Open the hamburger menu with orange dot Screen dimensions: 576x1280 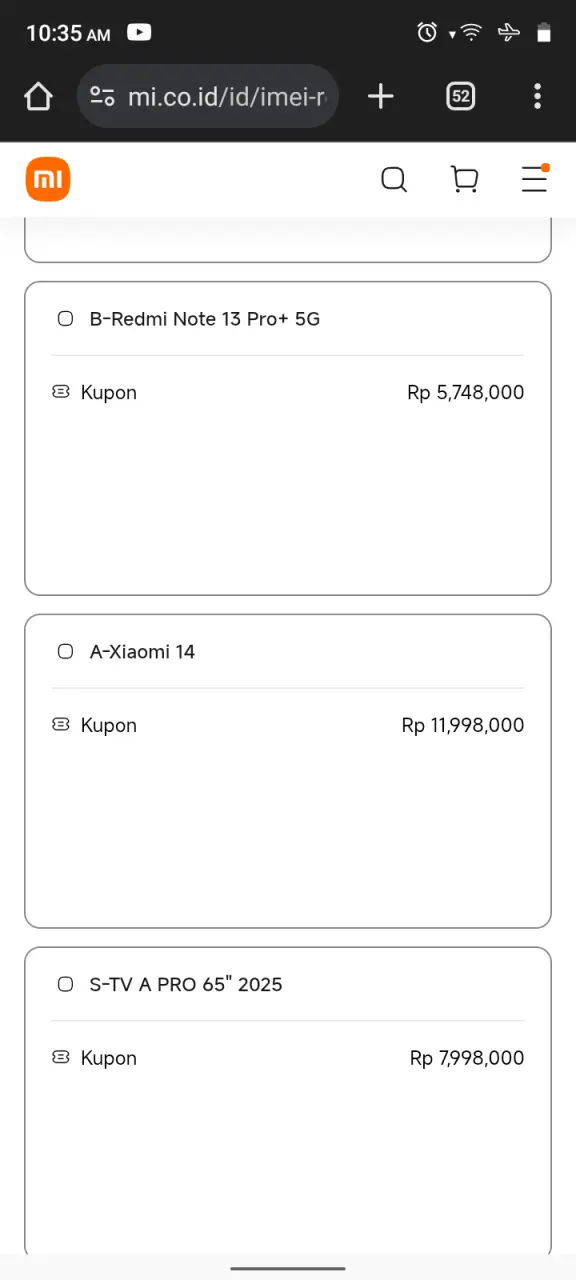pyautogui.click(x=536, y=179)
